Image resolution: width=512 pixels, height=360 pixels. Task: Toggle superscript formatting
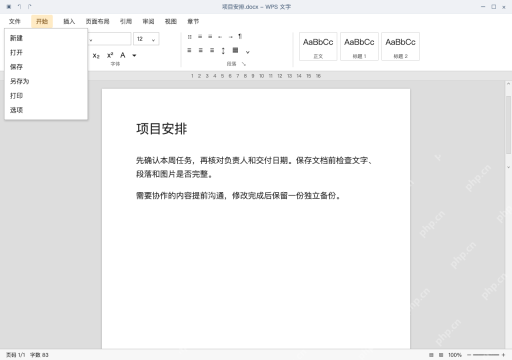point(110,55)
